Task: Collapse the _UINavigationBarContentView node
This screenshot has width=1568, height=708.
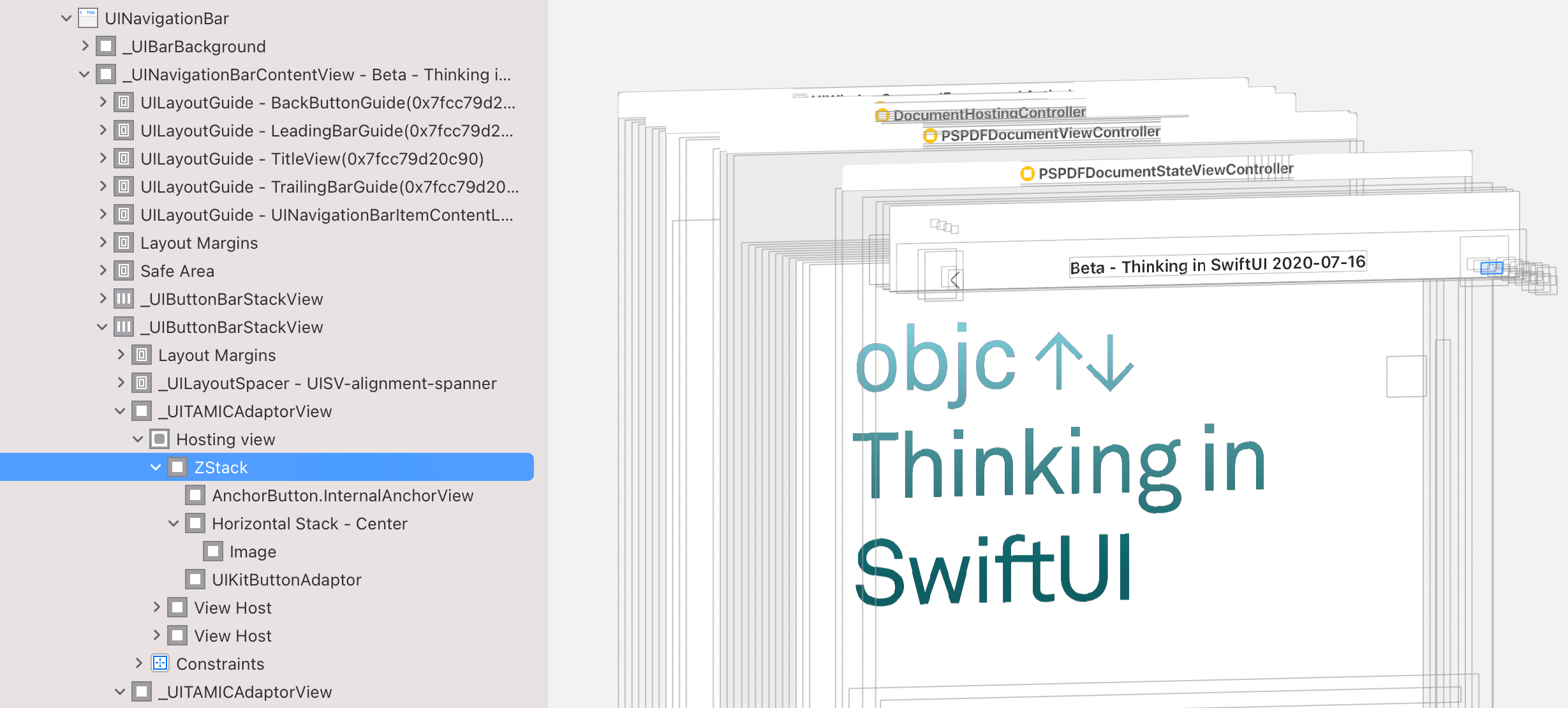Action: [x=84, y=74]
